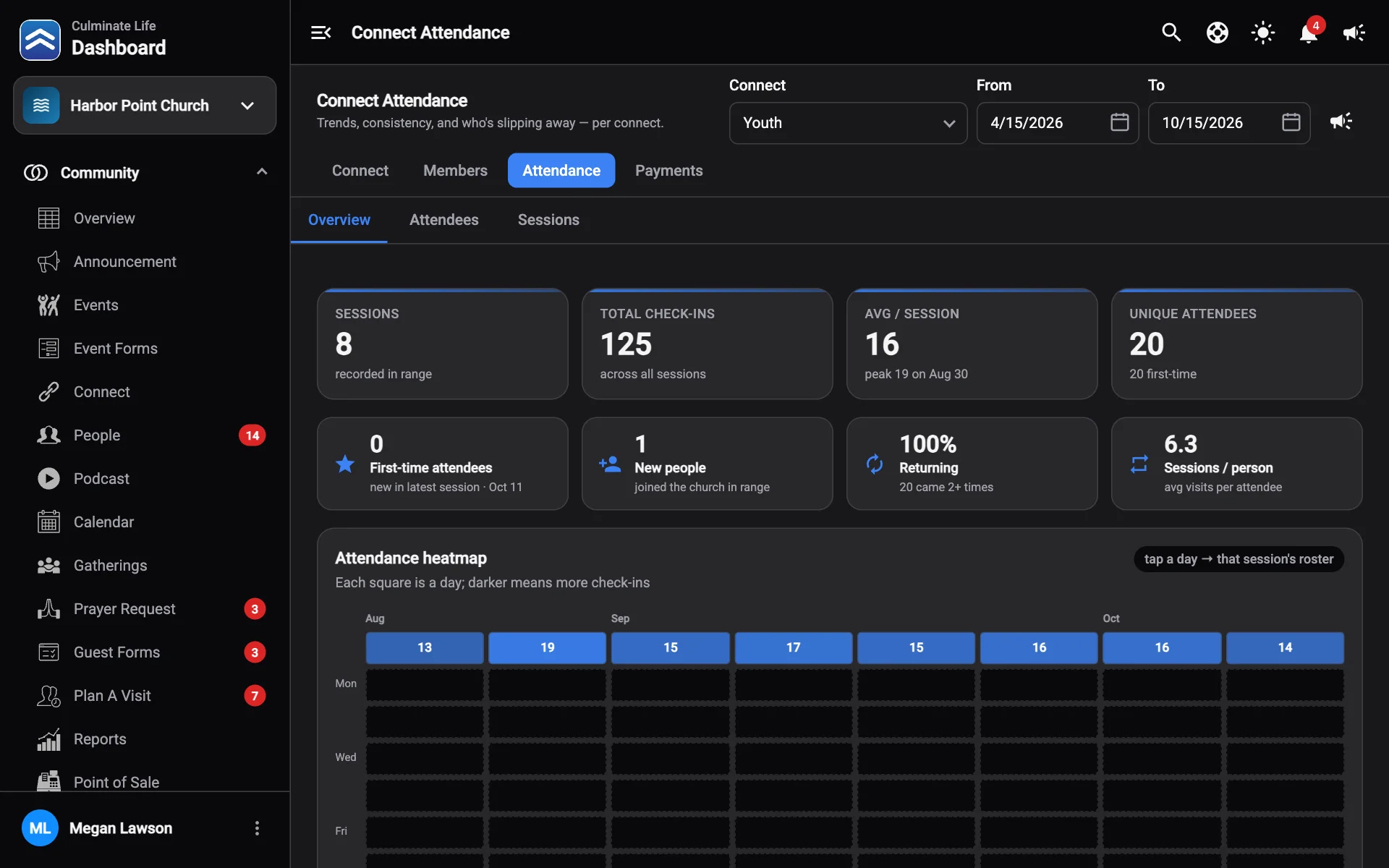
Task: Open Megan Lawson's three-dot user menu
Action: (x=257, y=828)
